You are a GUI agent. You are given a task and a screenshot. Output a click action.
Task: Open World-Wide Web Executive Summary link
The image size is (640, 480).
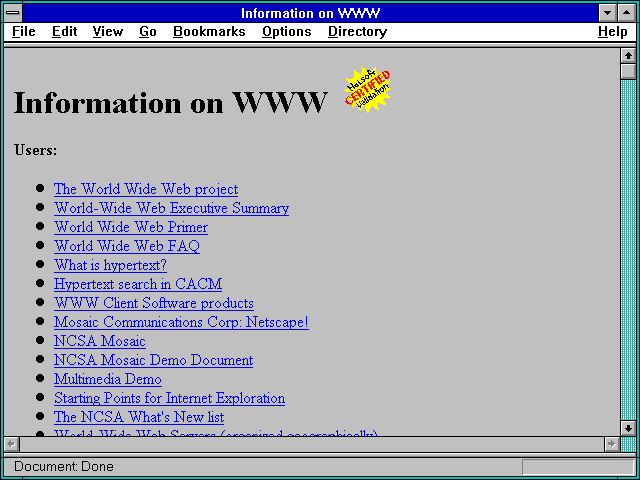tap(171, 209)
